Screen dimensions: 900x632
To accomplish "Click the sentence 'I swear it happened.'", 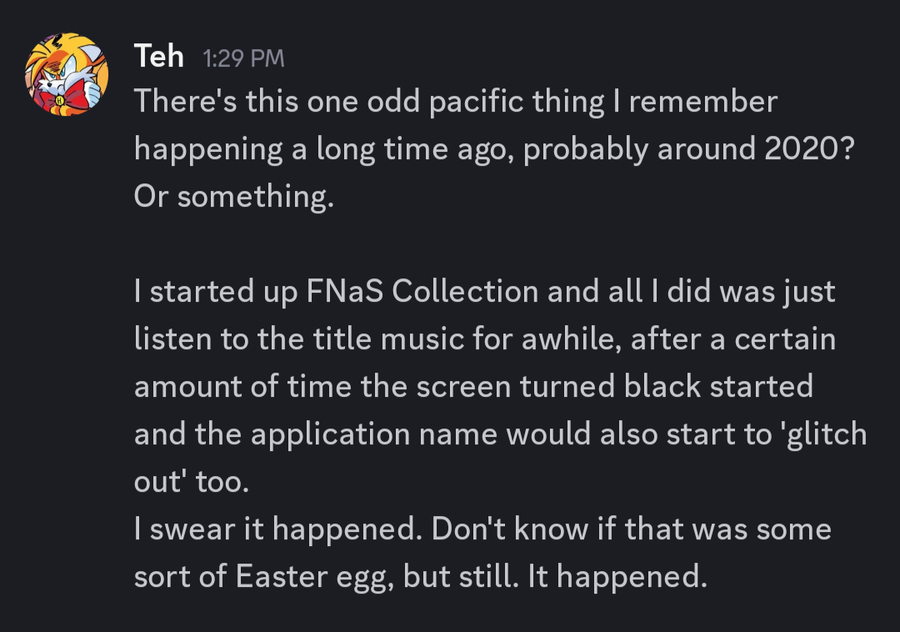I will (x=275, y=529).
